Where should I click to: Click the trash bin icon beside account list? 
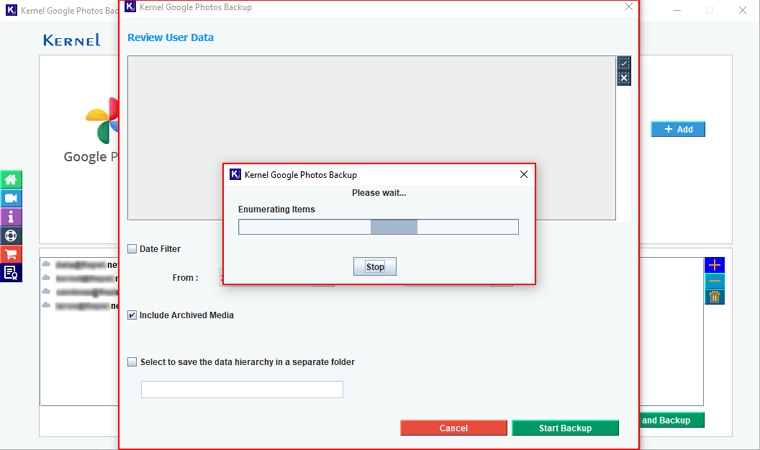(x=714, y=297)
